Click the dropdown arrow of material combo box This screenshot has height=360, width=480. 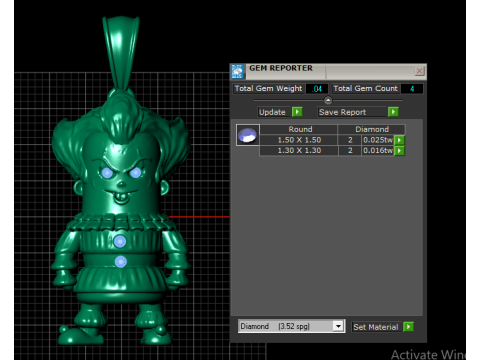point(338,326)
